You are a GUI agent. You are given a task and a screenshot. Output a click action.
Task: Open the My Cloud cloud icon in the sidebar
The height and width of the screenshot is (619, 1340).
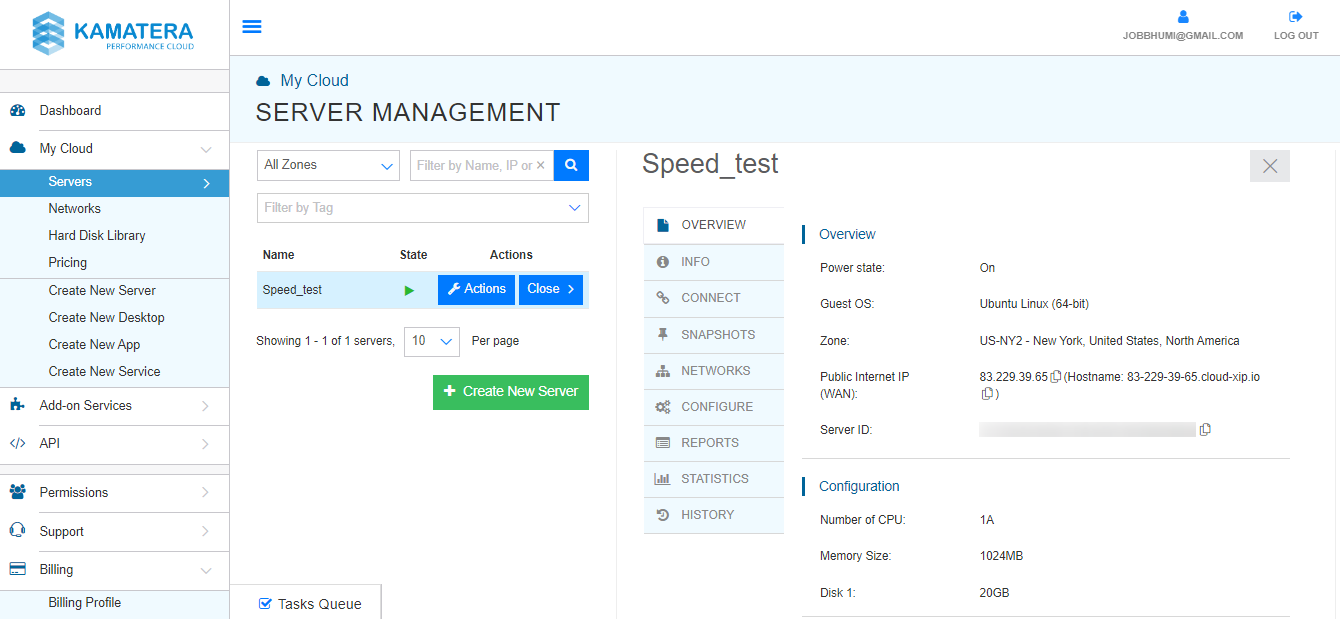(18, 147)
